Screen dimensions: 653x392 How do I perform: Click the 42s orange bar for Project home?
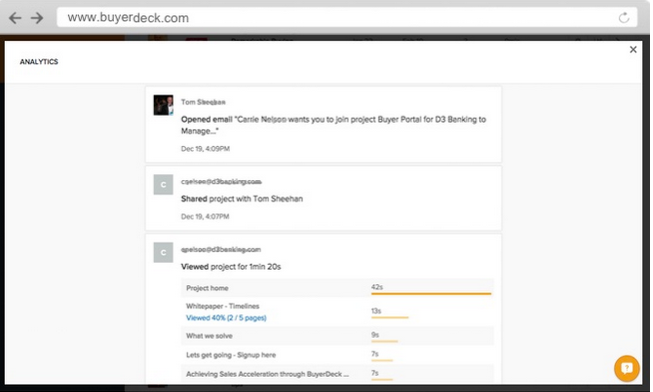(431, 294)
